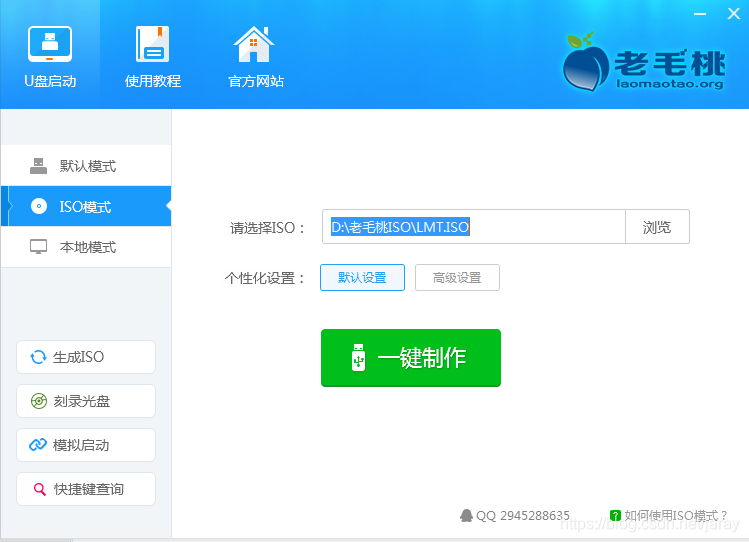Open 快捷键查询 lookup

click(86, 489)
